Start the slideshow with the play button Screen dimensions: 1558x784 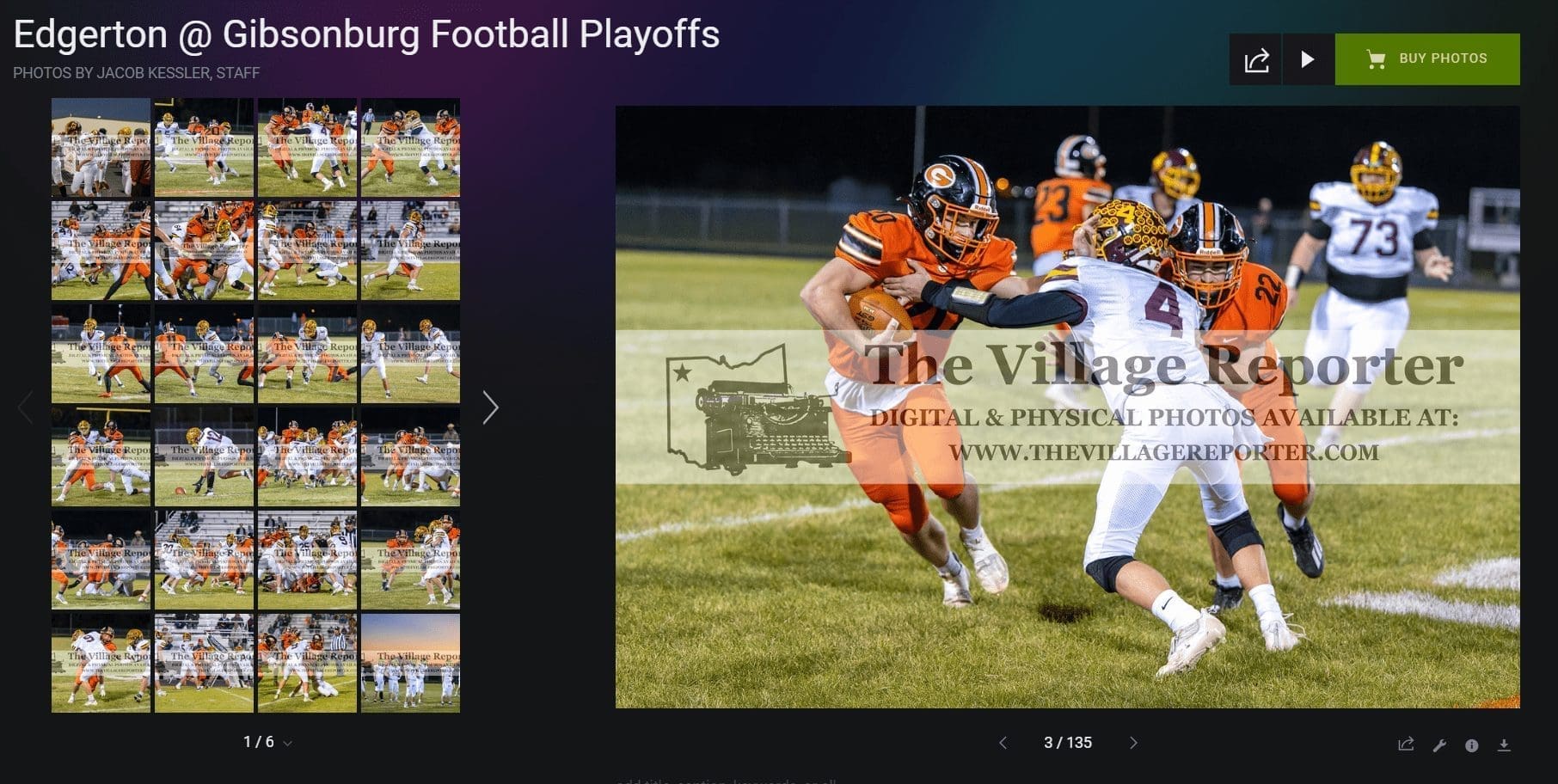click(x=1308, y=59)
